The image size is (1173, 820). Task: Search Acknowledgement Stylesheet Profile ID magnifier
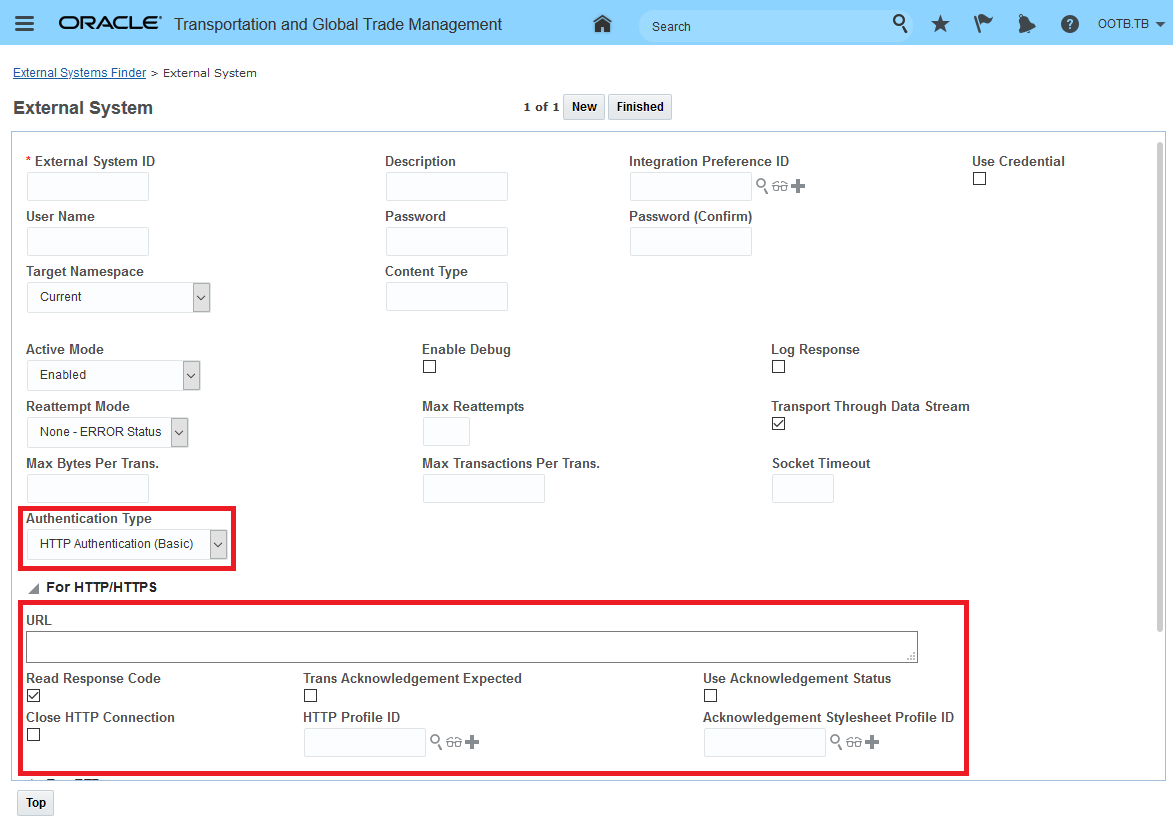(836, 742)
